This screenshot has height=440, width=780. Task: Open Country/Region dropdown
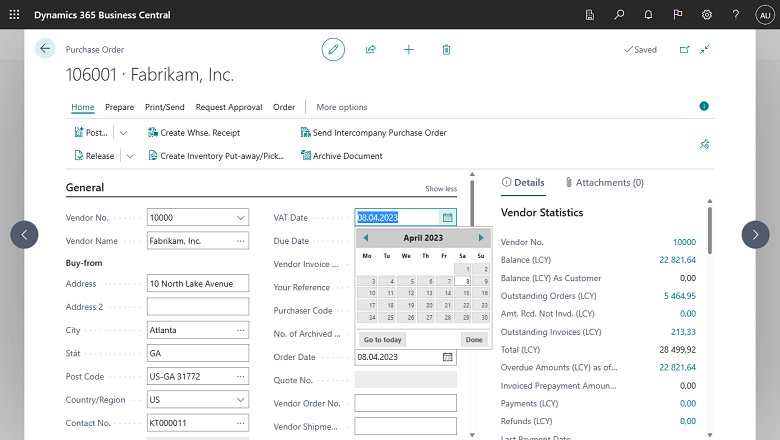tap(240, 400)
